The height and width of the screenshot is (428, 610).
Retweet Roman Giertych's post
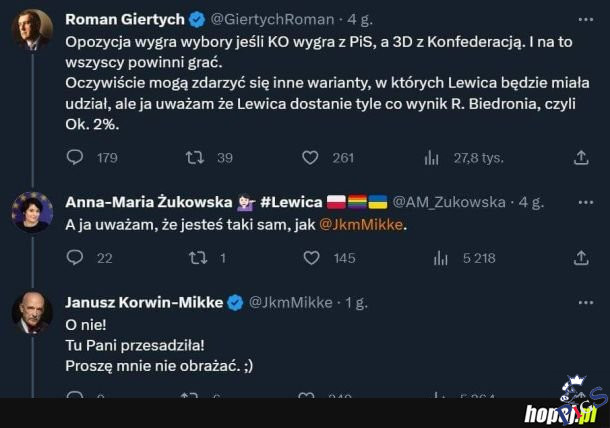click(195, 157)
